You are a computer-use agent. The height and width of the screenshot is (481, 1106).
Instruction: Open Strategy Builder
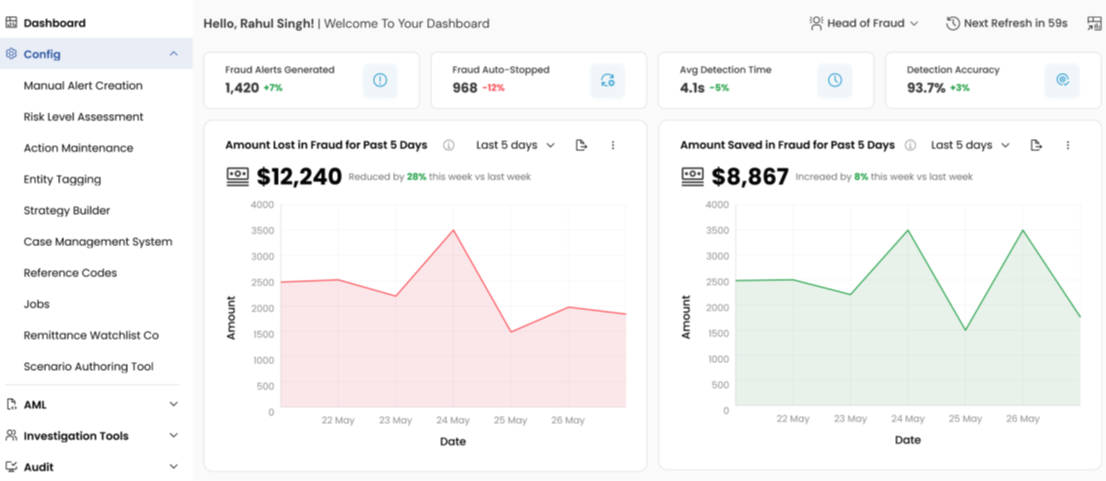(67, 210)
